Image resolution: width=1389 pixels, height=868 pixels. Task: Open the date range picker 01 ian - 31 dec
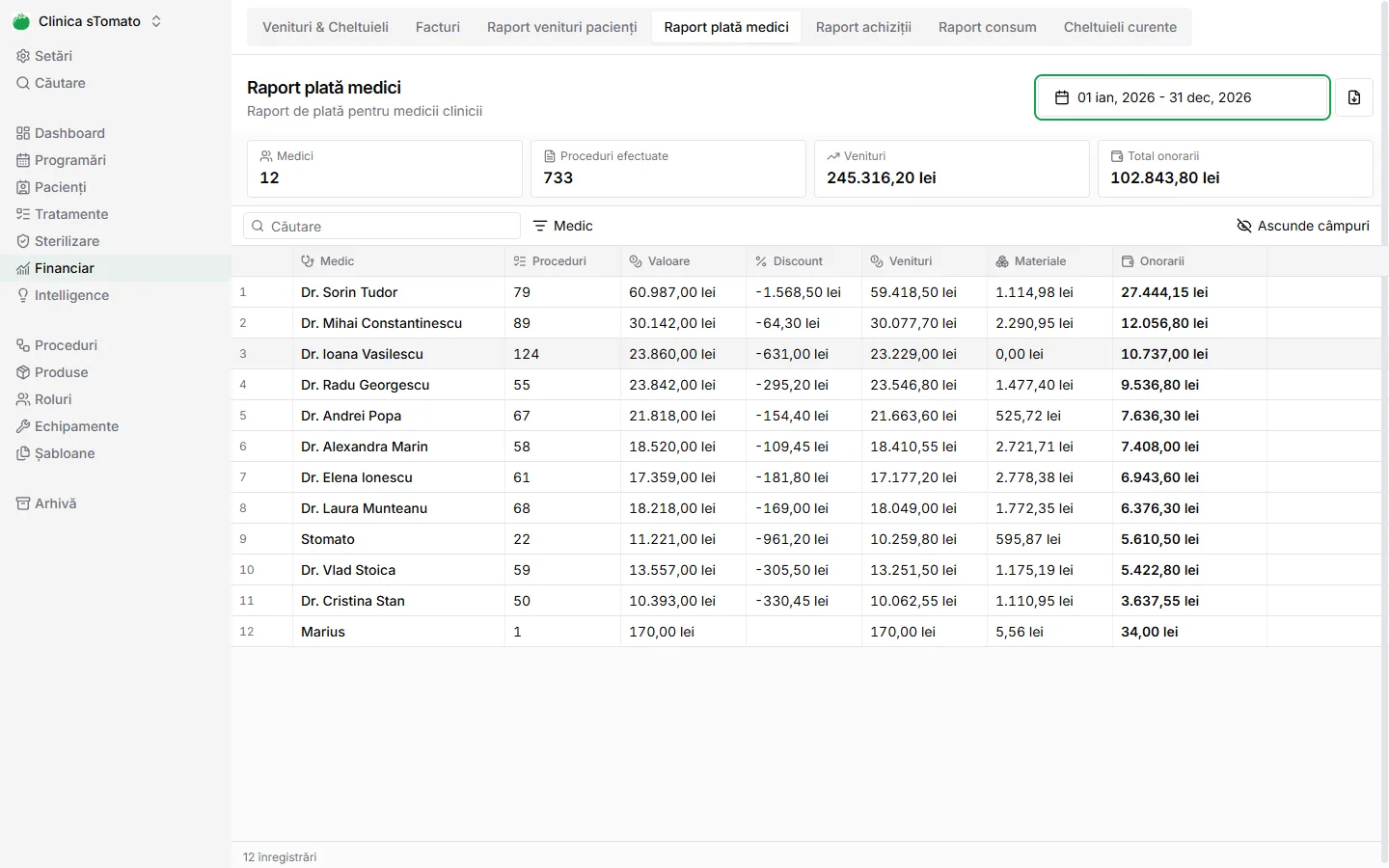click(x=1183, y=97)
